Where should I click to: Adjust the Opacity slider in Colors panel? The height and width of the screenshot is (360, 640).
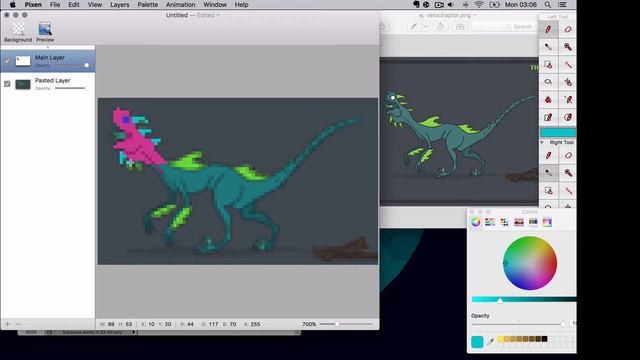(519, 324)
